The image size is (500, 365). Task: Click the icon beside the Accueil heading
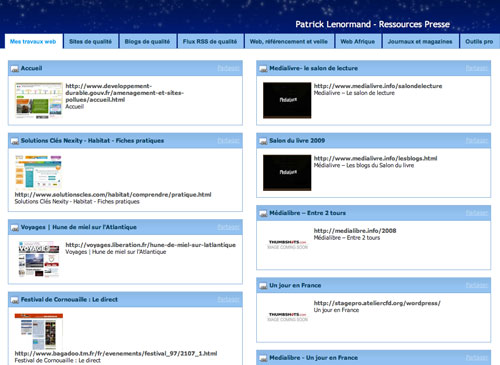15,69
